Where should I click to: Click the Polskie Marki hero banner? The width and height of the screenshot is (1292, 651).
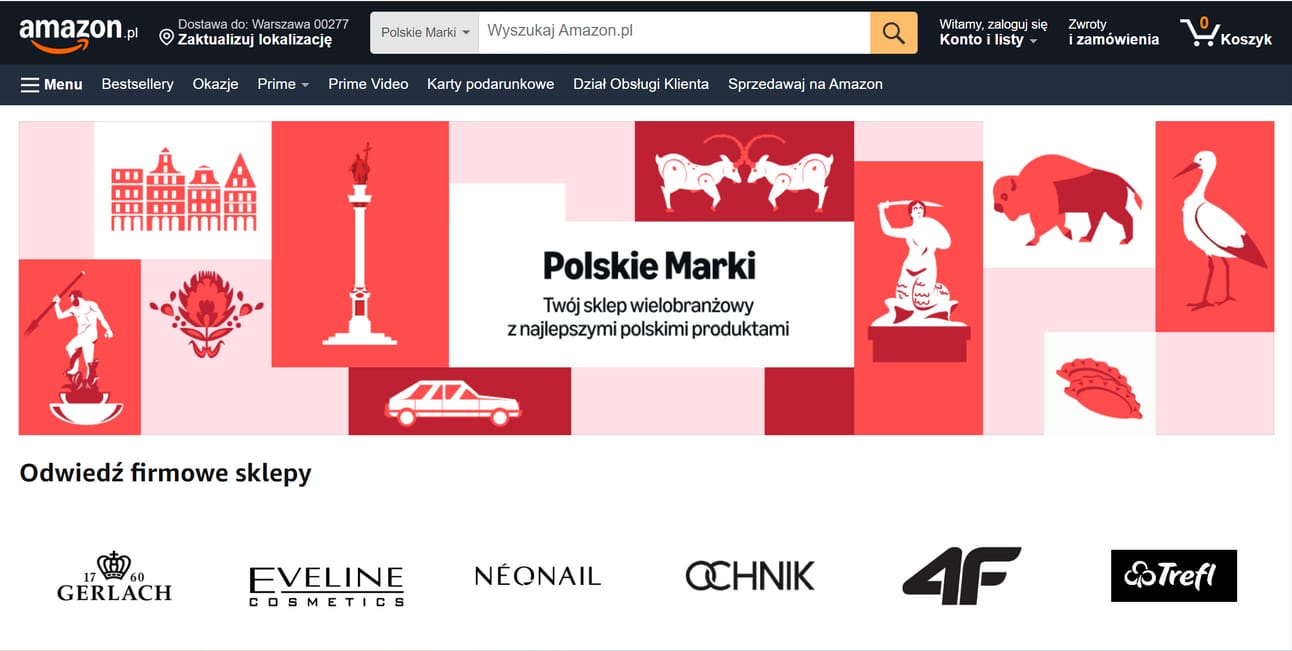[x=646, y=278]
